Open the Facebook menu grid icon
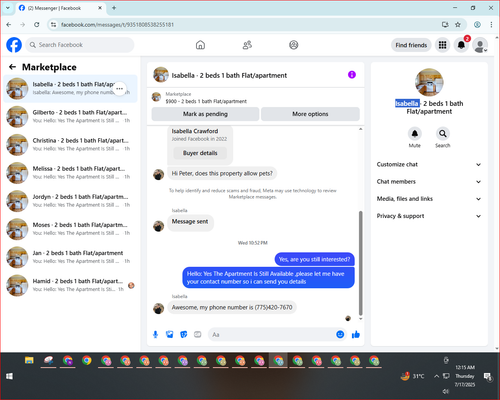This screenshot has width=500, height=400. pyautogui.click(x=442, y=45)
